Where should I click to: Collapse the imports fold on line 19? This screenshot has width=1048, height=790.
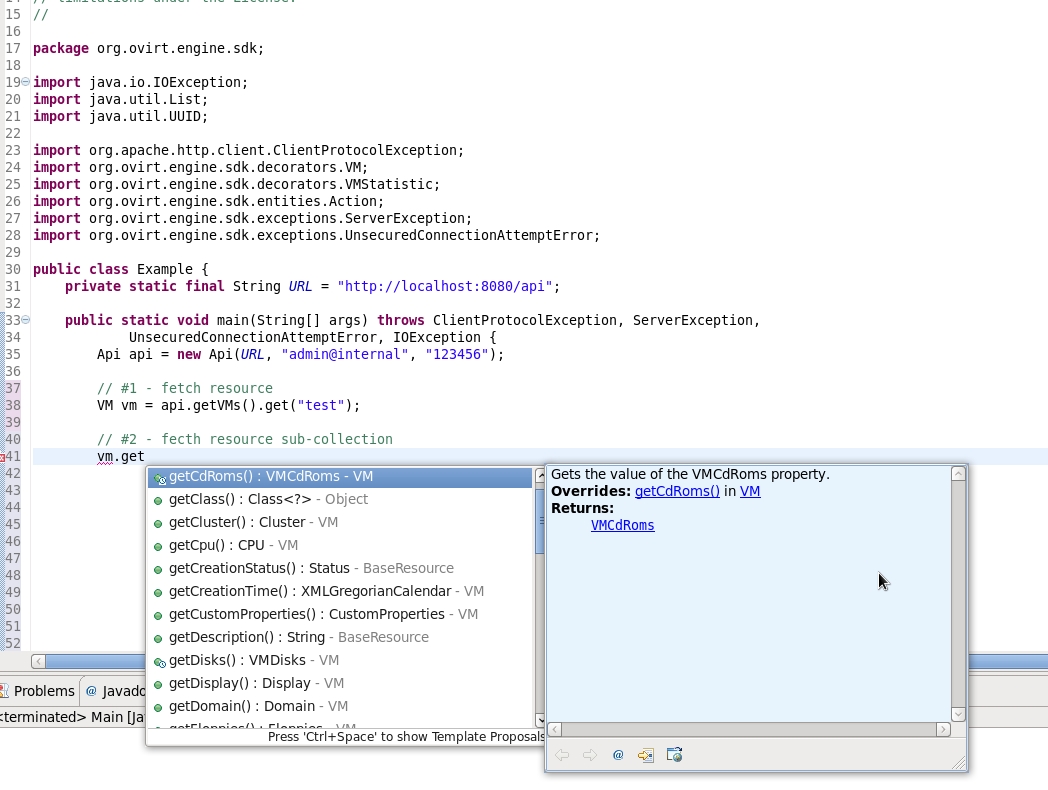coord(26,82)
